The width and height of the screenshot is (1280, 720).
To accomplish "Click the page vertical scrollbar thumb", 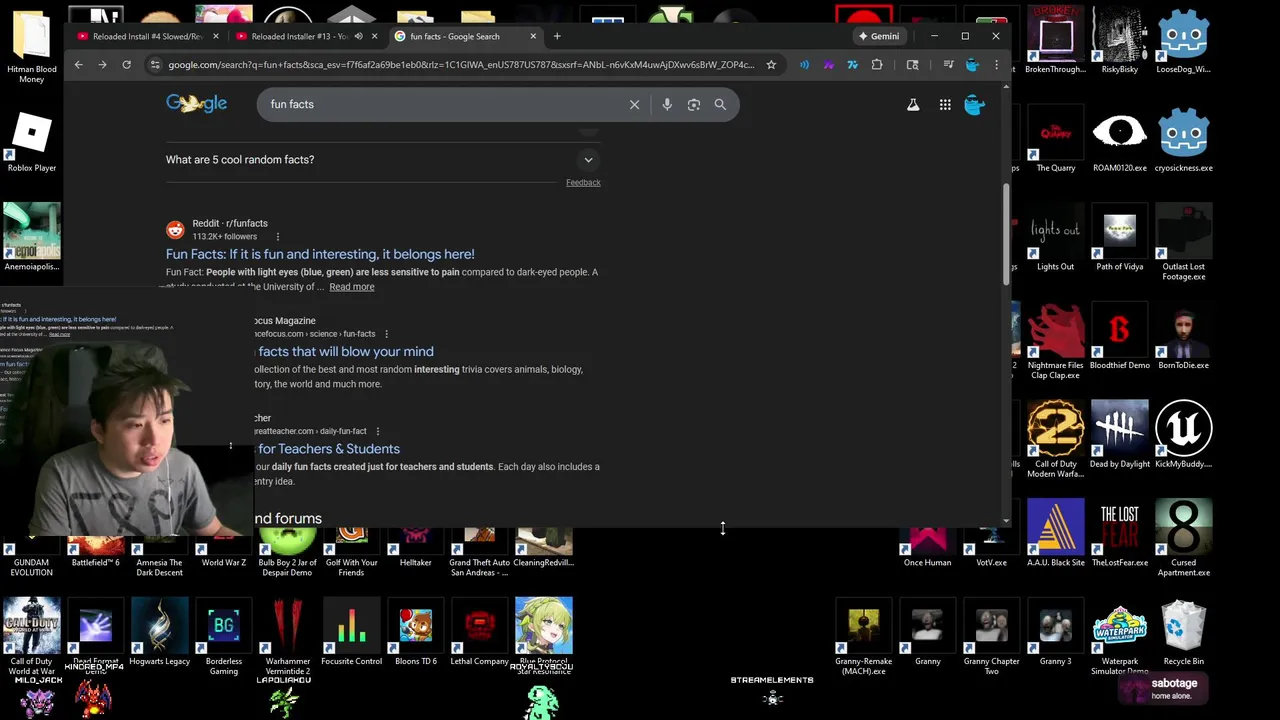I will click(x=1006, y=232).
